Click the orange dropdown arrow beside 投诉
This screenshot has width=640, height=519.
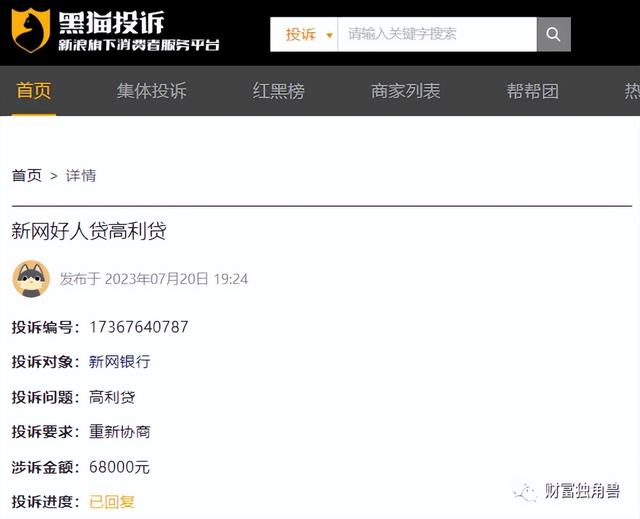329,35
